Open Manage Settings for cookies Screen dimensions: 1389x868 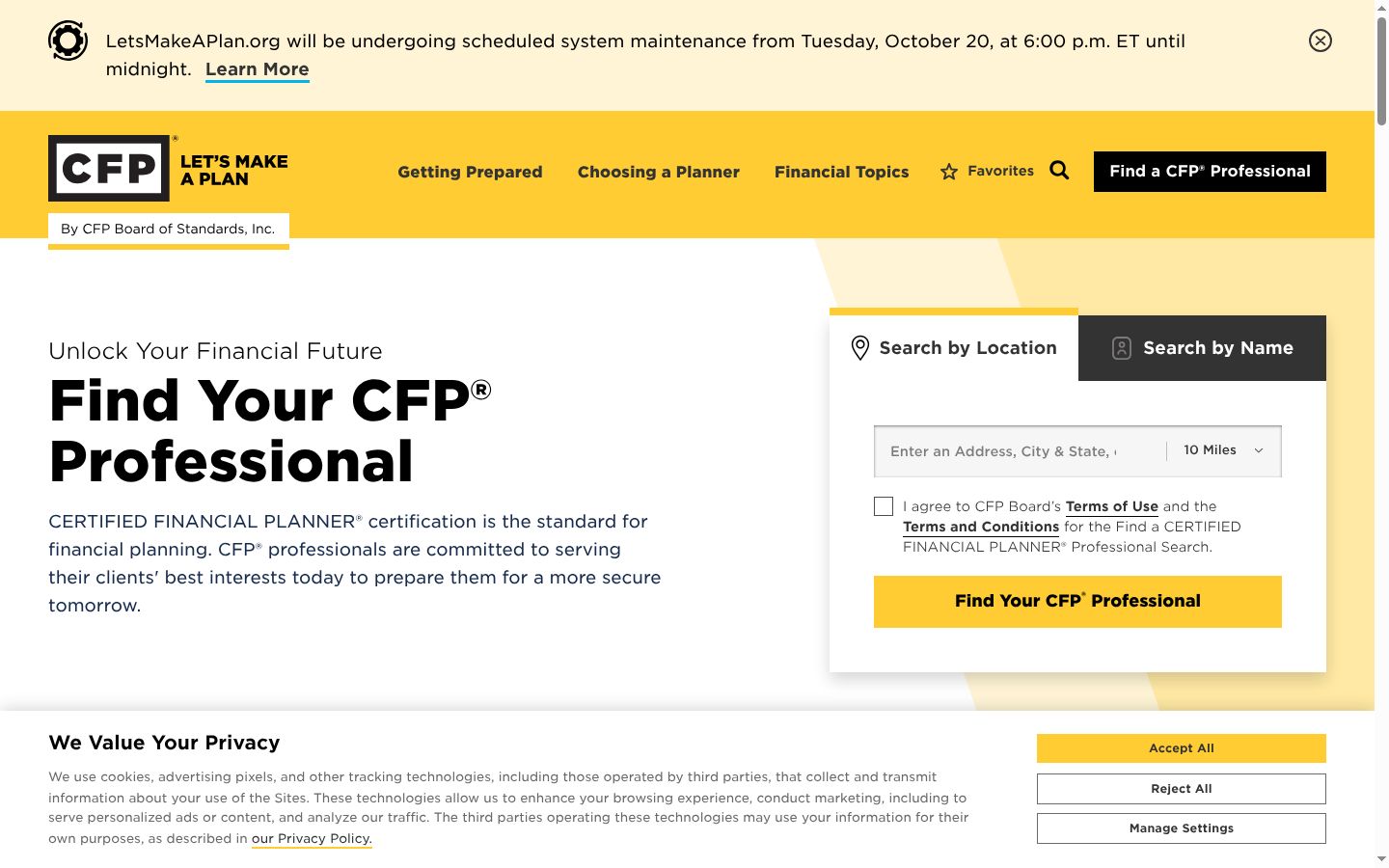1182,828
